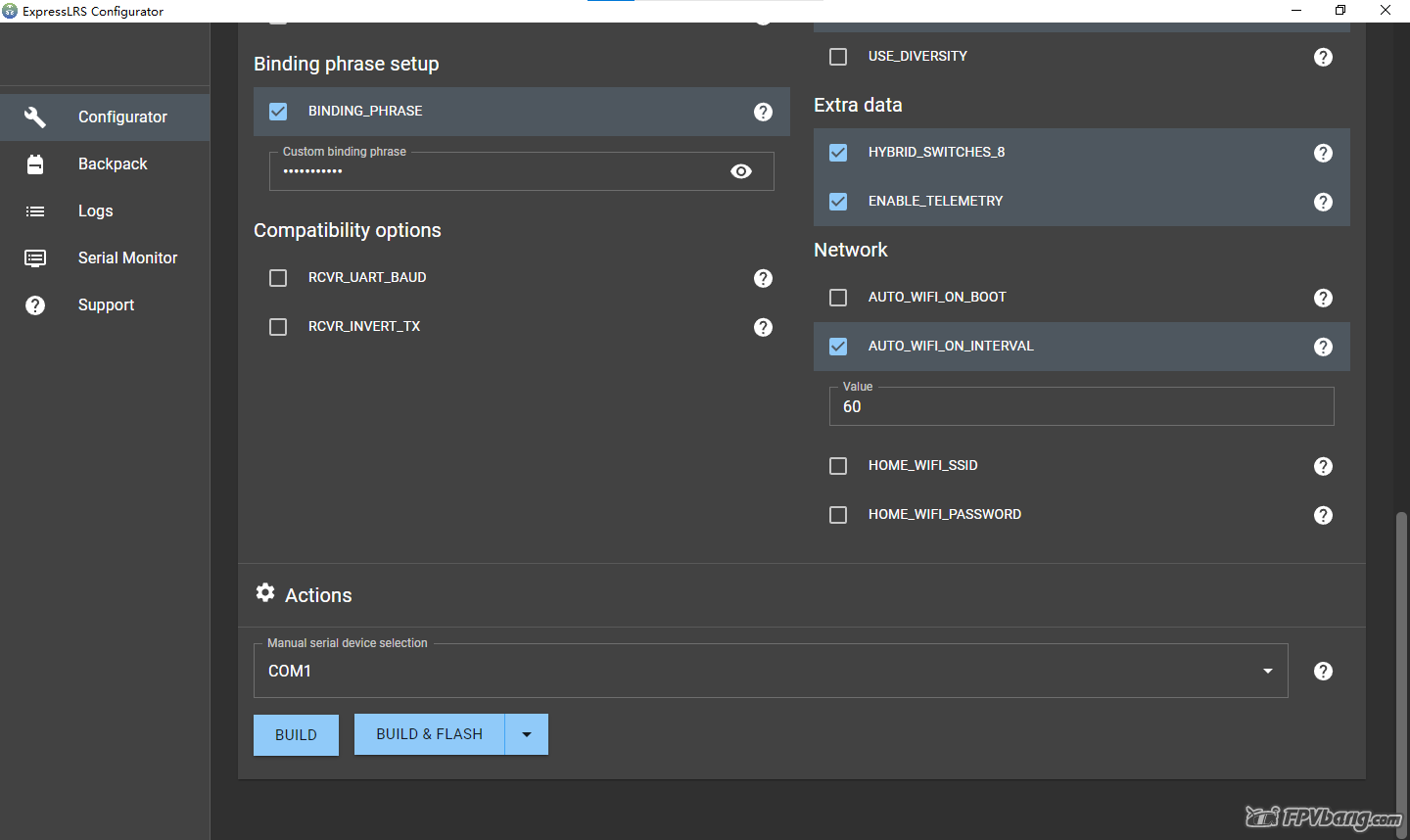This screenshot has height=840, width=1410.
Task: Expand the BUILD & FLASH options arrow
Action: point(527,734)
